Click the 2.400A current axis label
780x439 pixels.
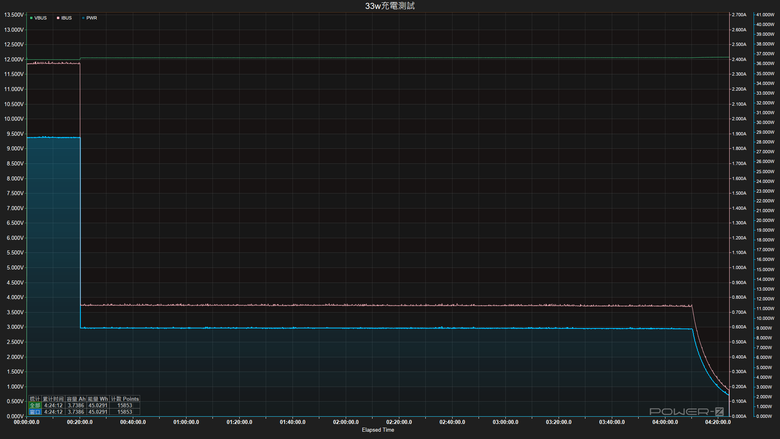click(x=739, y=60)
